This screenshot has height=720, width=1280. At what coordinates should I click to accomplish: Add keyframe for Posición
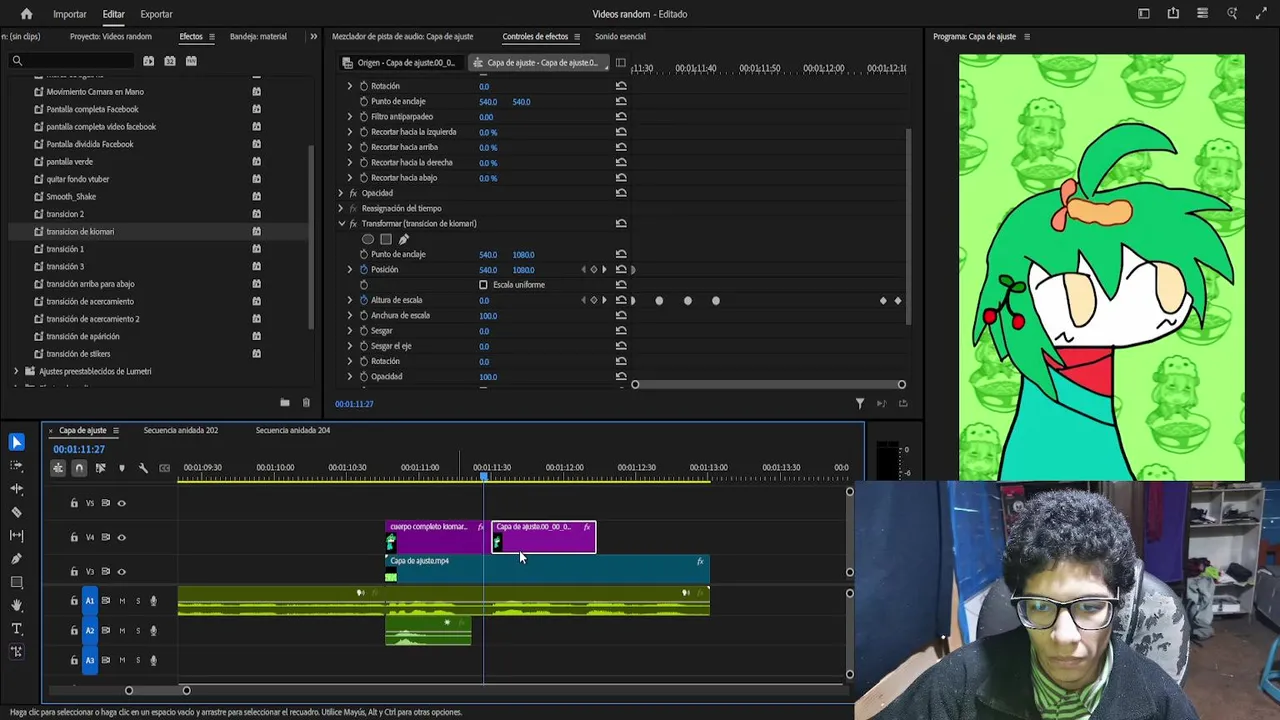[593, 270]
